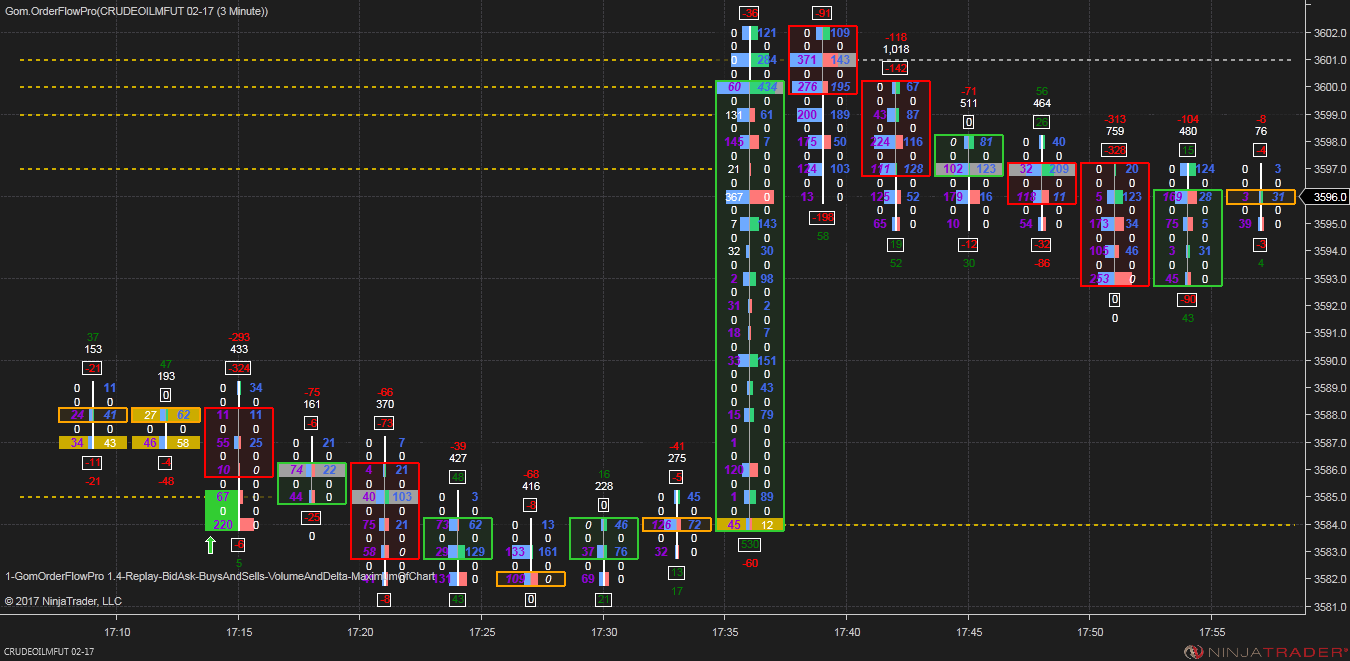This screenshot has width=1350, height=661.
Task: Click the boxed -328 delta value
Action: point(1114,150)
